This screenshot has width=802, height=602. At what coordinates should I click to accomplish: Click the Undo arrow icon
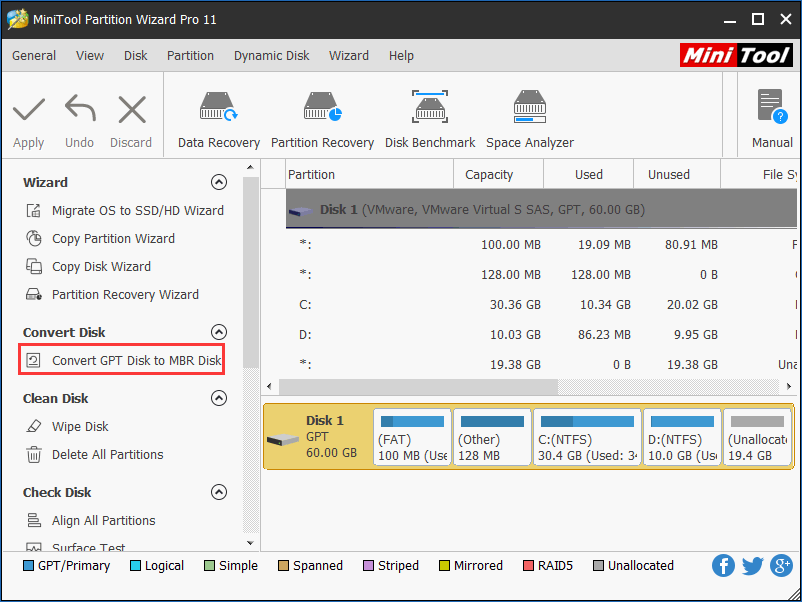pyautogui.click(x=80, y=108)
